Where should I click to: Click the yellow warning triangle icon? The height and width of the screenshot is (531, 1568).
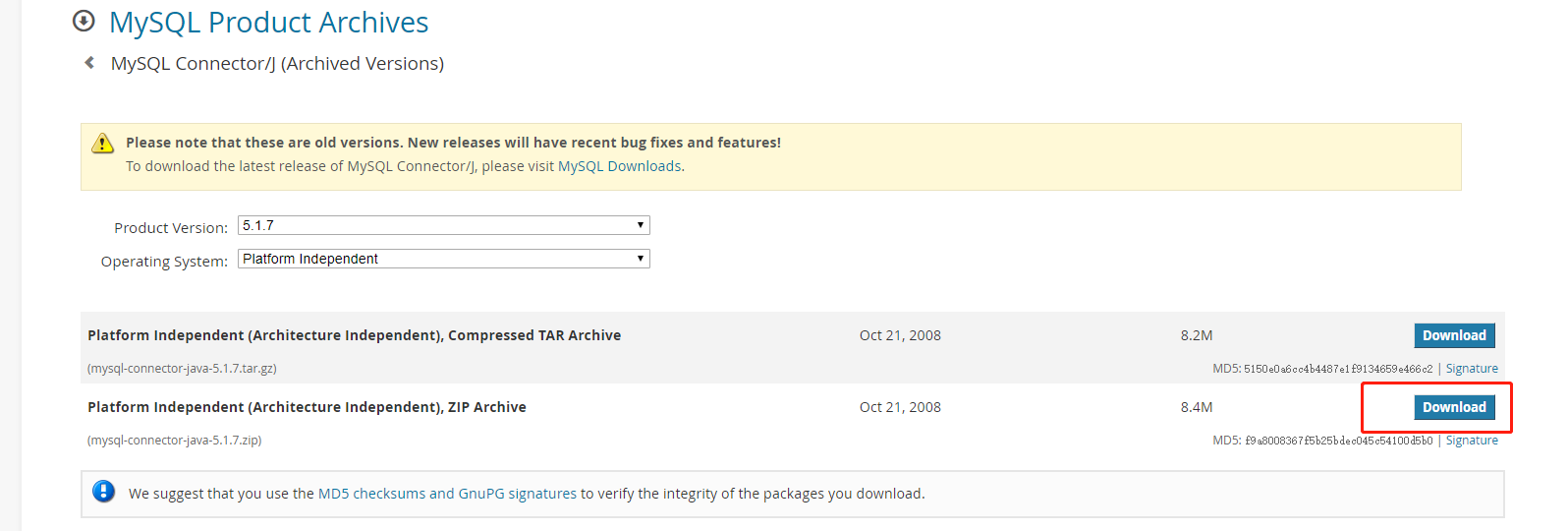(103, 144)
